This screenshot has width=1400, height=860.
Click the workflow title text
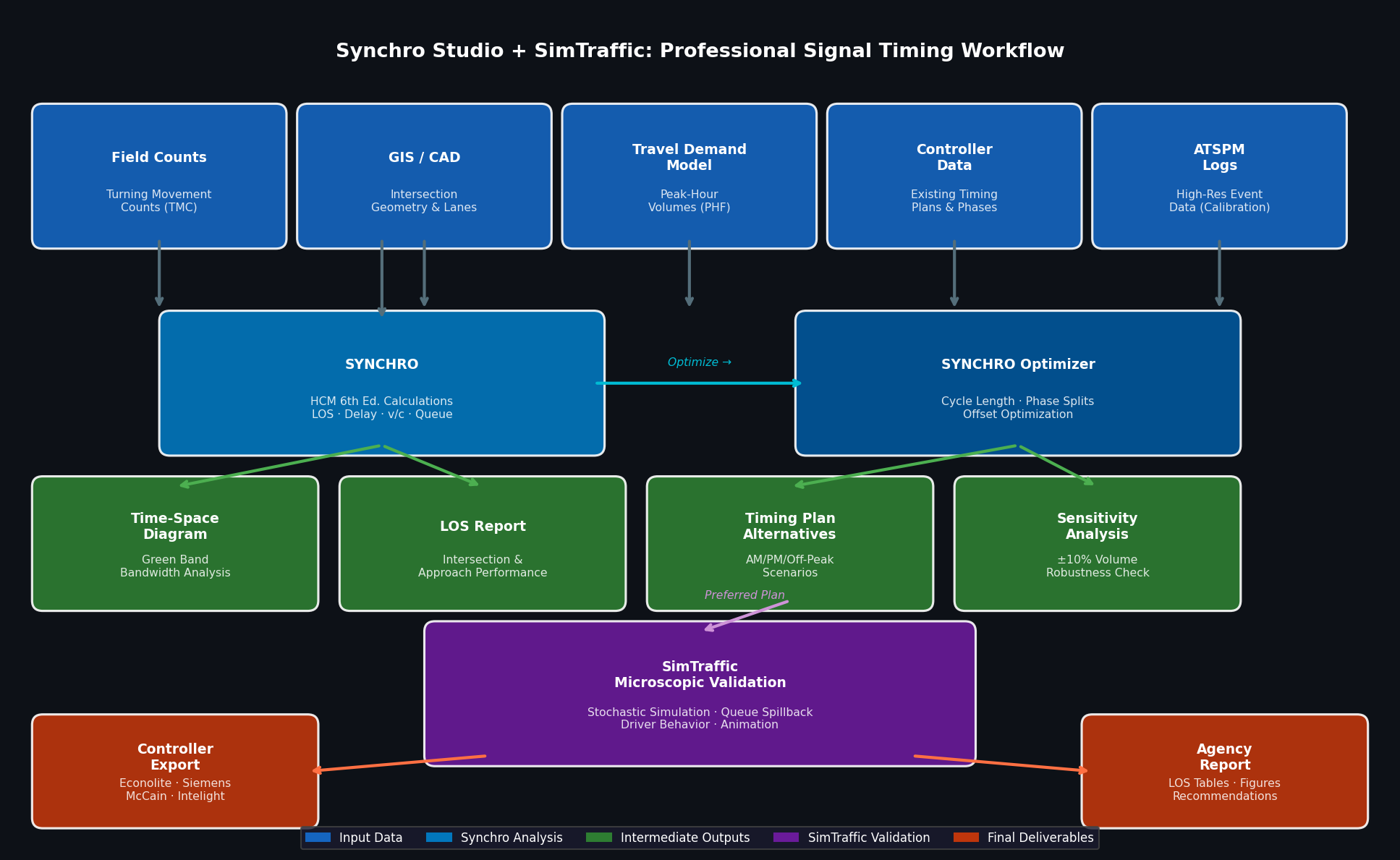pos(700,51)
